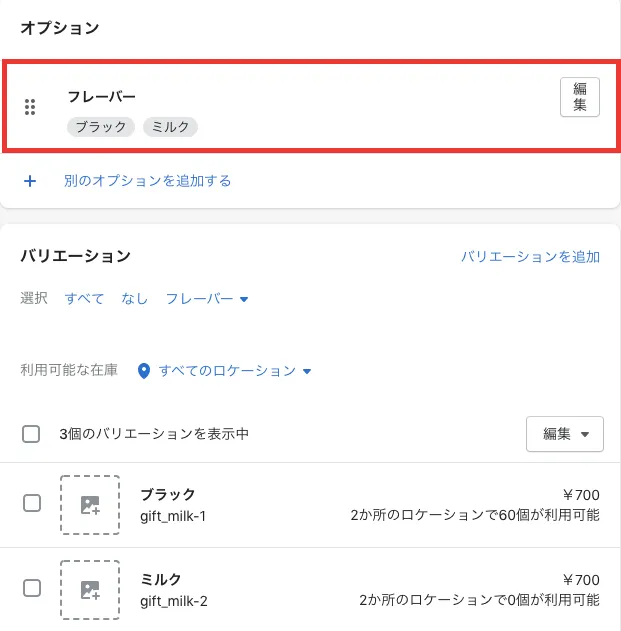
Task: Select なし to deselect all variations
Action: tap(134, 299)
